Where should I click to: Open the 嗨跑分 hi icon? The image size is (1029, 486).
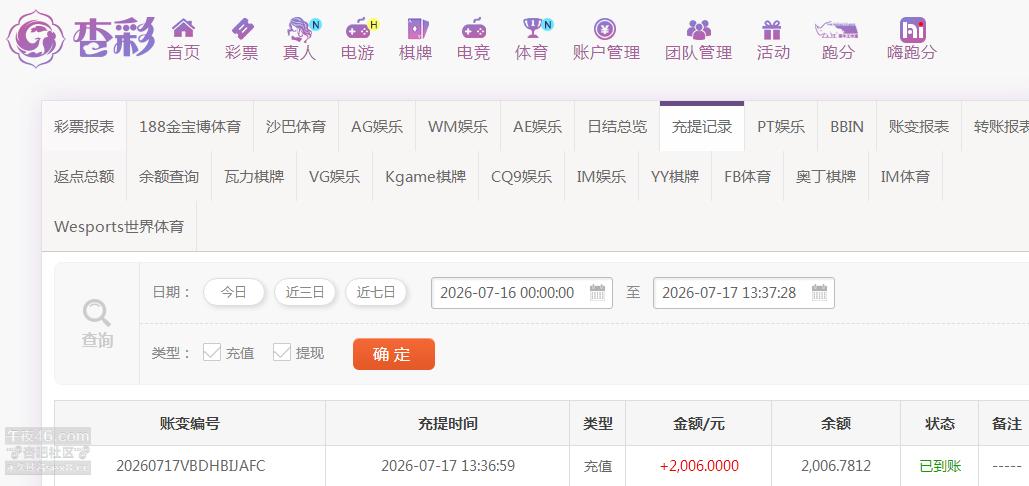pyautogui.click(x=912, y=30)
